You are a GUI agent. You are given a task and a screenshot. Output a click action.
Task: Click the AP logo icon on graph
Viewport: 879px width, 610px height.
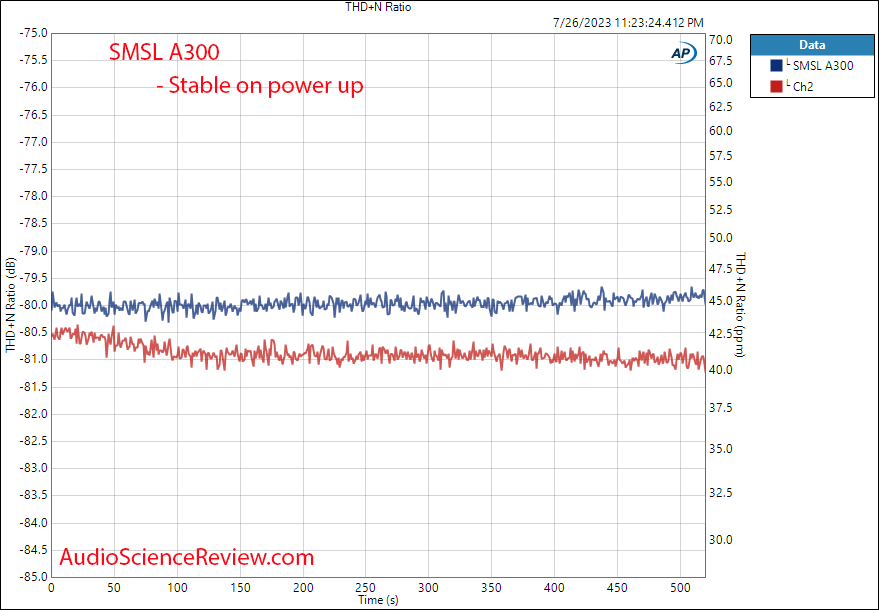coord(684,54)
